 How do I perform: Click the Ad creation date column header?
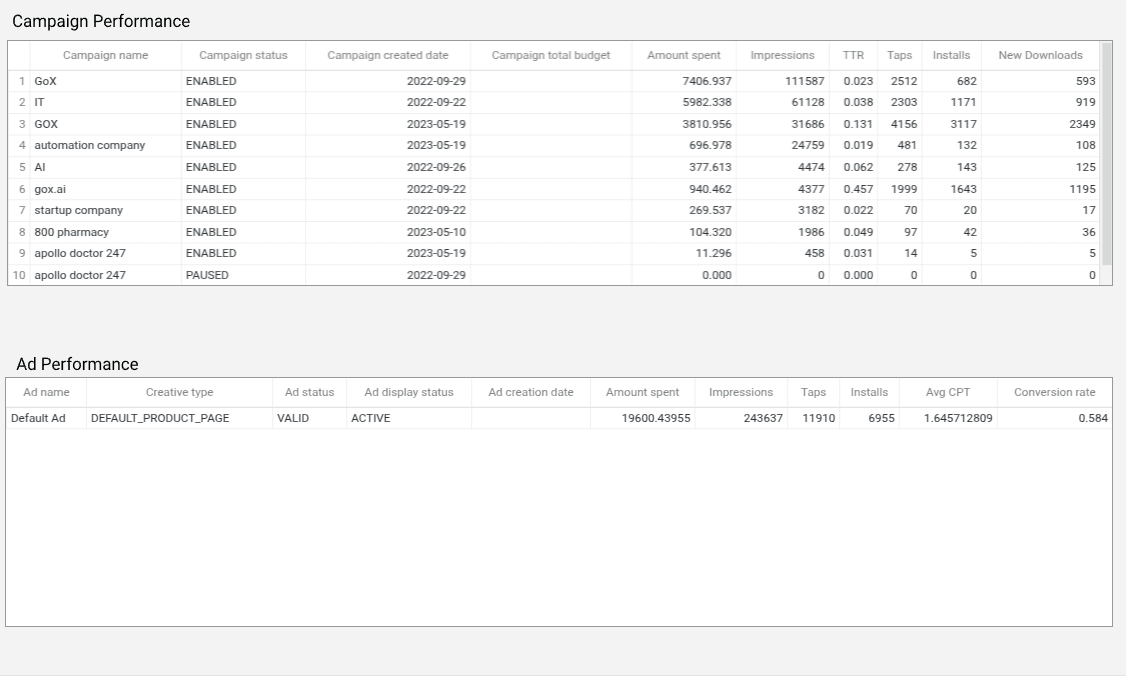tap(531, 392)
